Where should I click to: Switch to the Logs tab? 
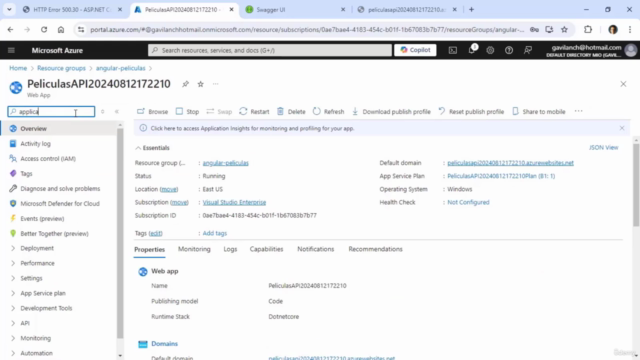pyautogui.click(x=230, y=249)
